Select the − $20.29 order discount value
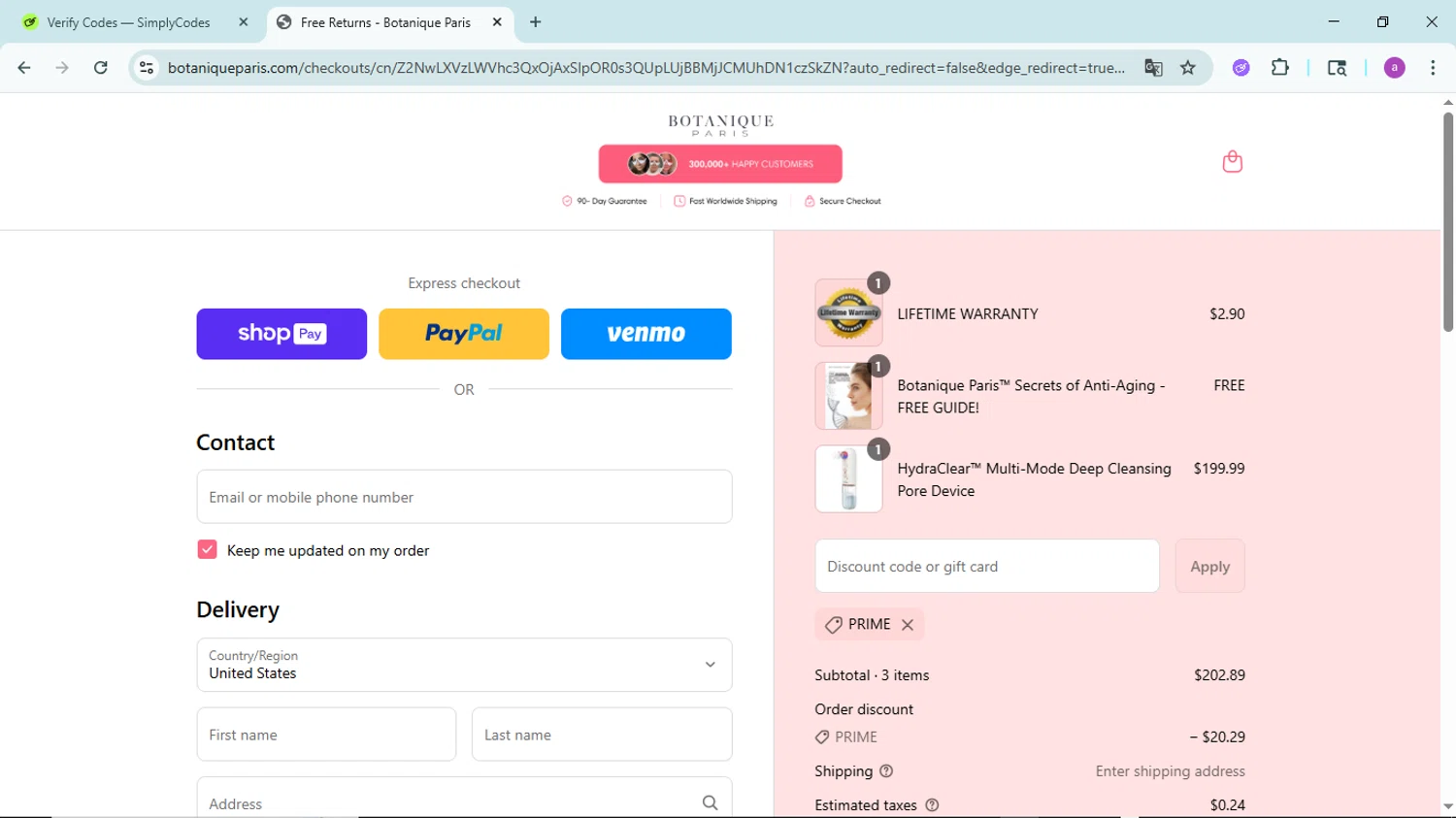Viewport: 1456px width, 818px height. pos(1217,736)
